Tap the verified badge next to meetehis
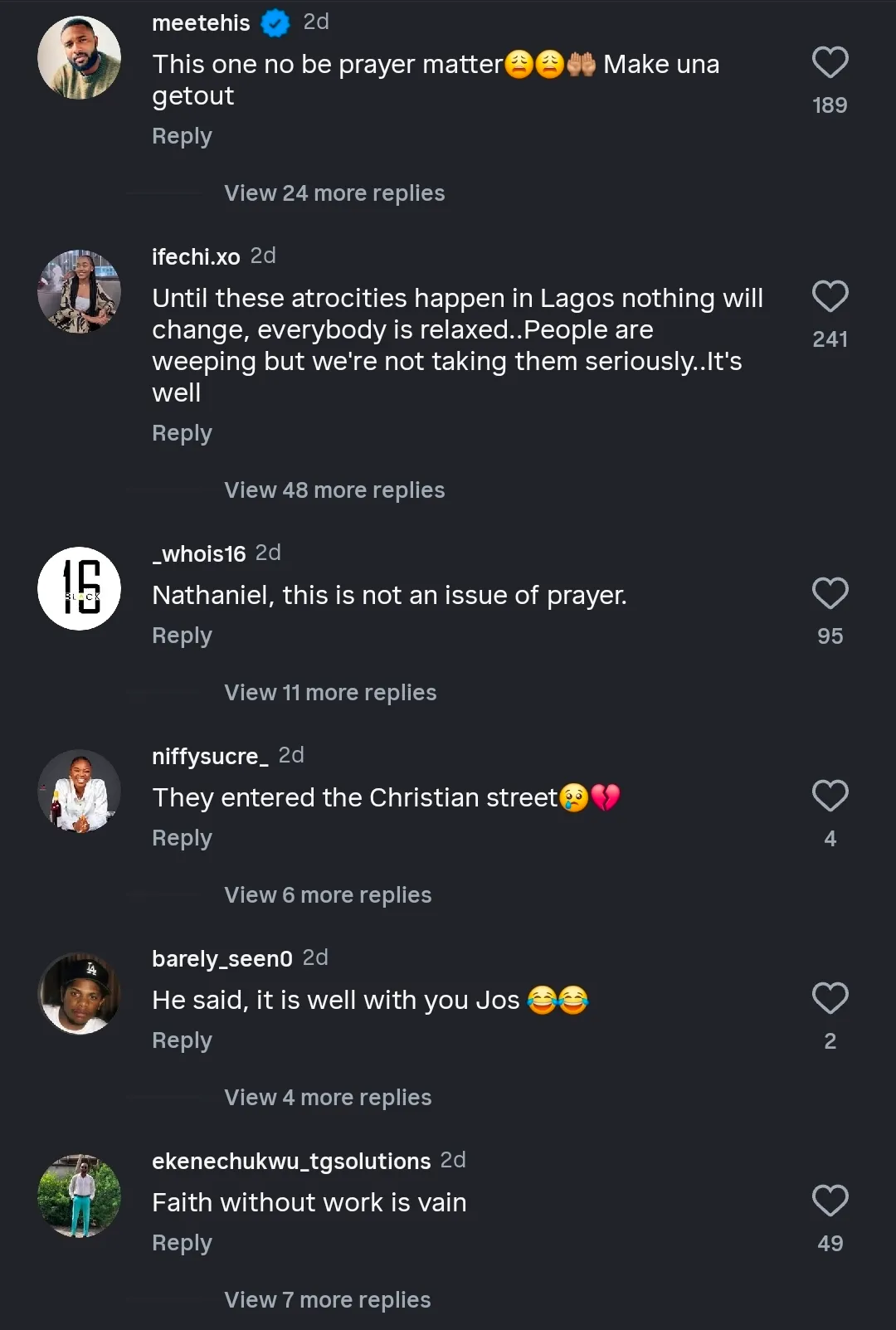Screen dimensions: 896x1330 pos(275,23)
